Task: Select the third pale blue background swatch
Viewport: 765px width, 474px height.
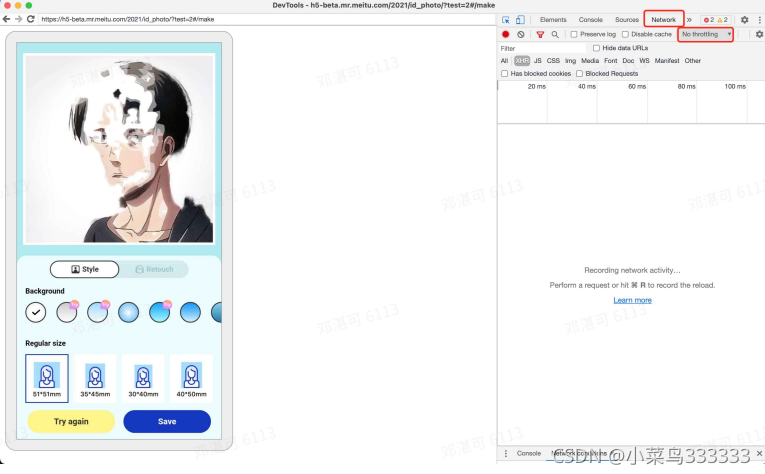Action: (x=98, y=312)
